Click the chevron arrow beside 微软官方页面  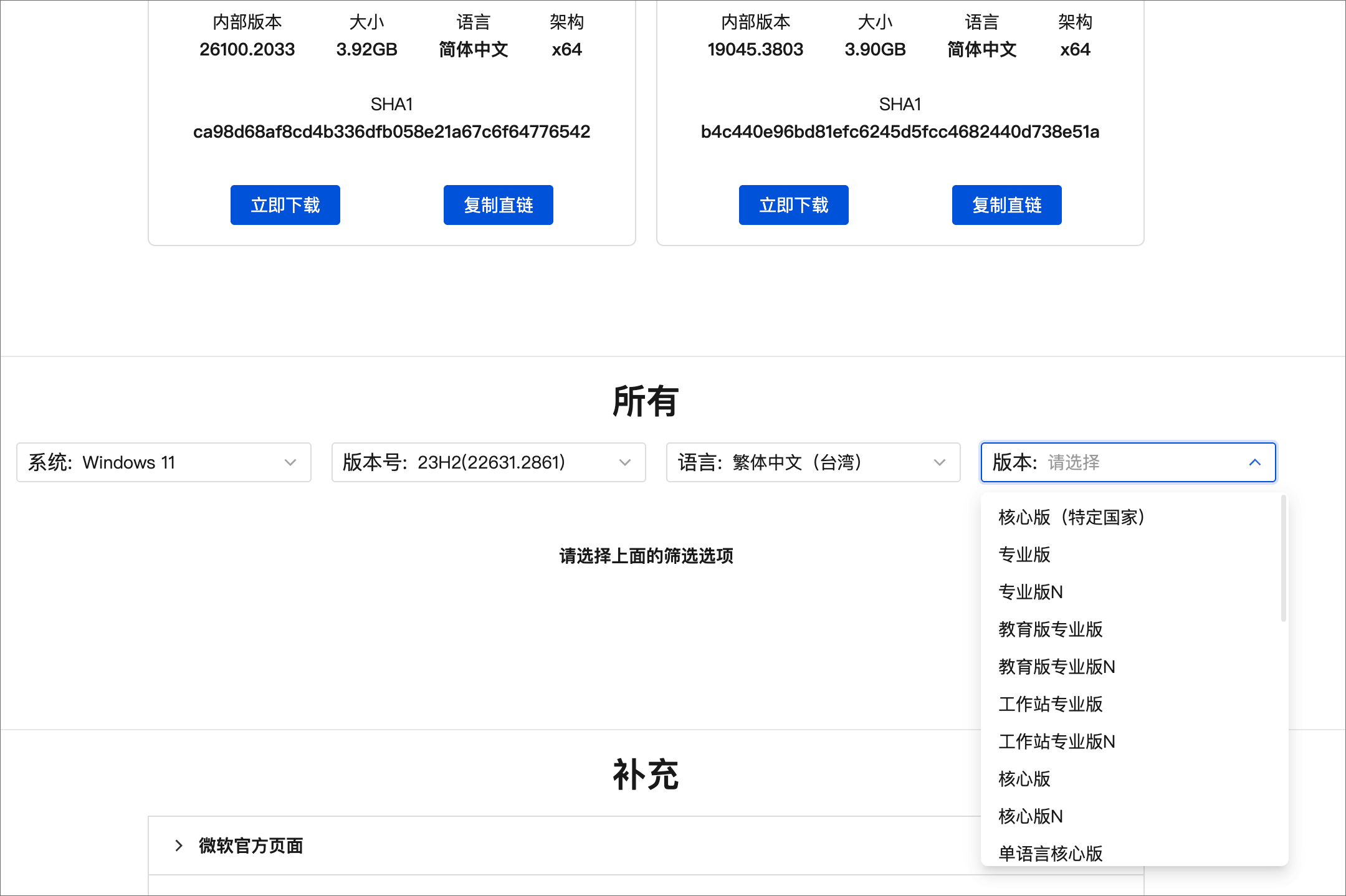coord(179,846)
